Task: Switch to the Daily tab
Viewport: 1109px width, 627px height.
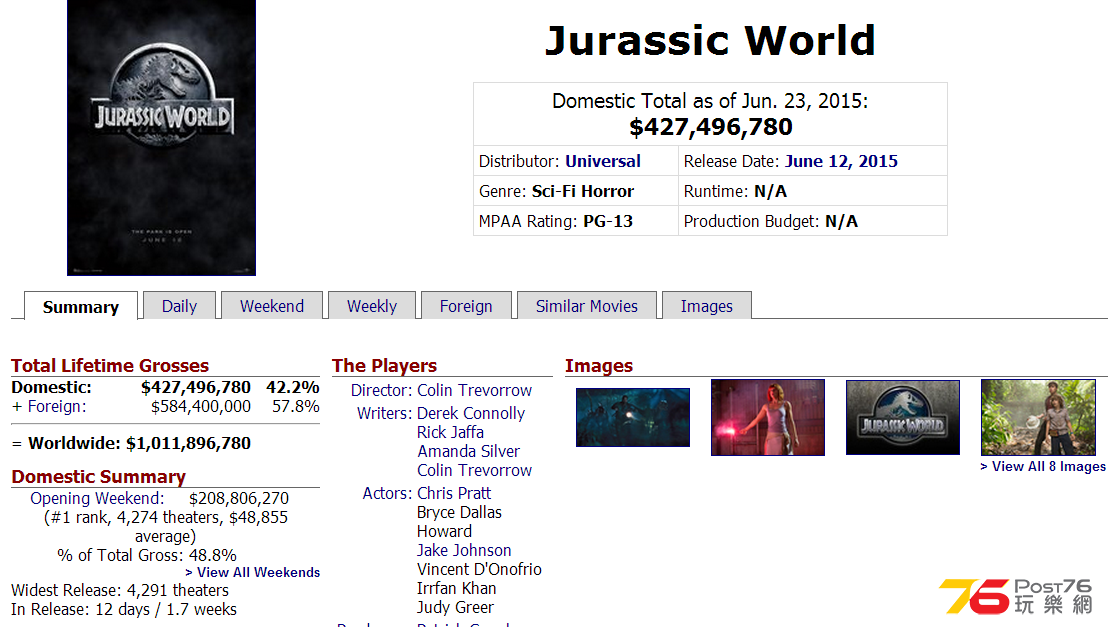Action: (179, 306)
